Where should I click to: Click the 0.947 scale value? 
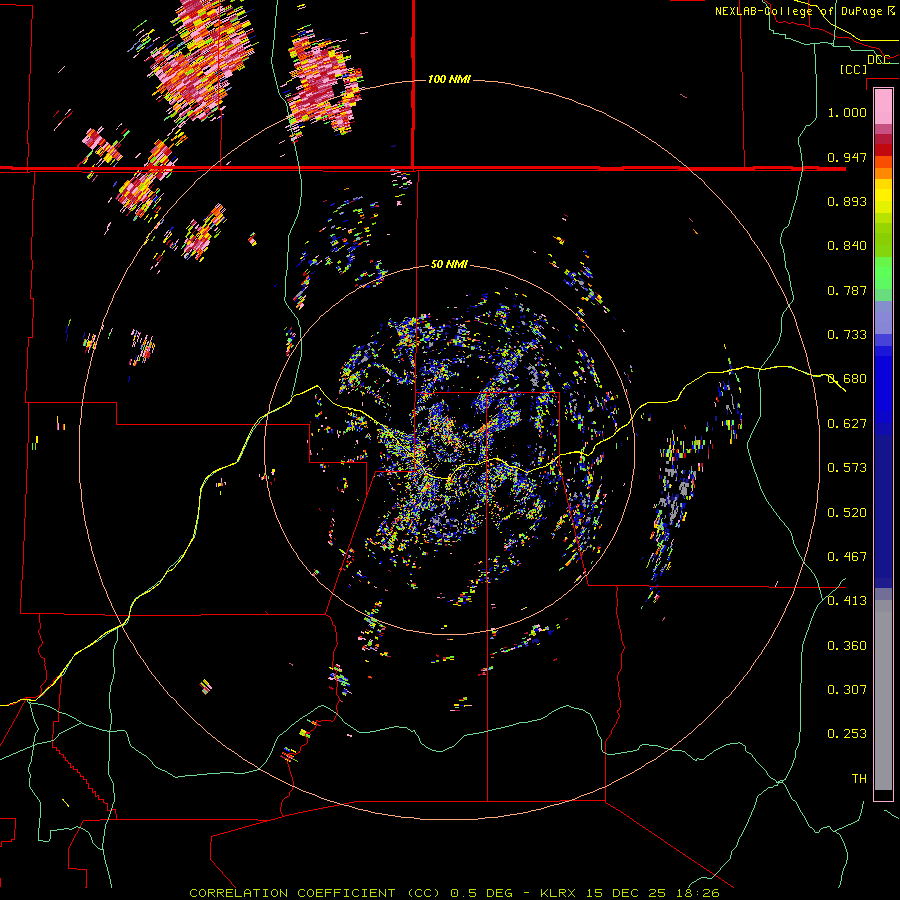847,157
